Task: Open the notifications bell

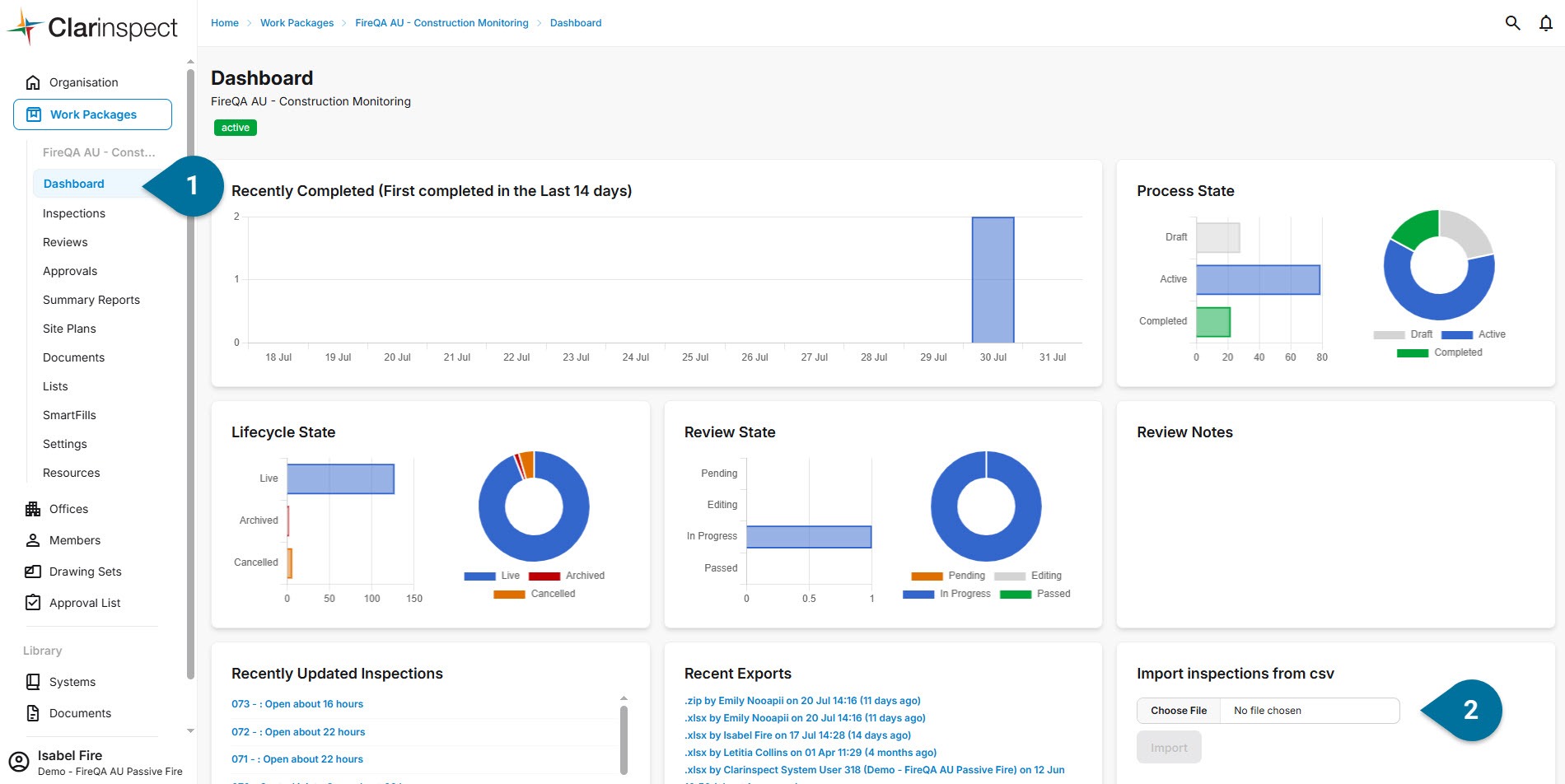Action: (1546, 23)
